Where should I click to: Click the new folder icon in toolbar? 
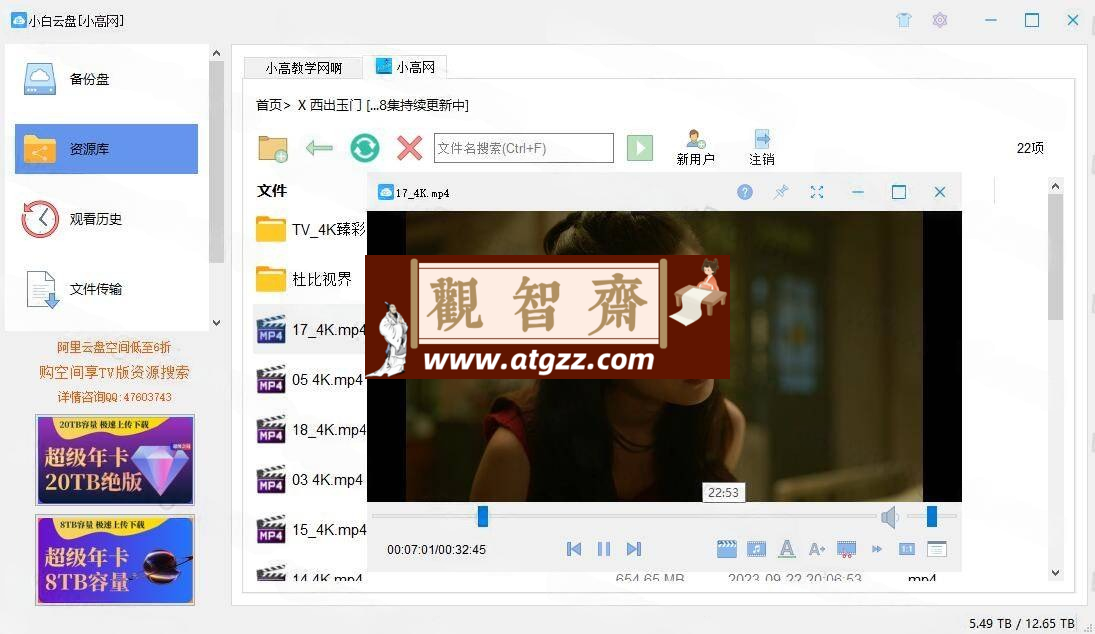click(272, 148)
